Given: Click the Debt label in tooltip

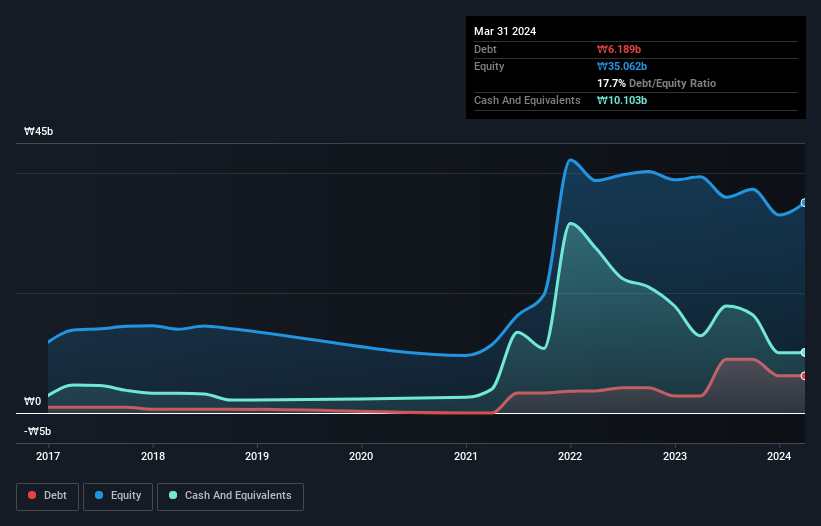Looking at the screenshot, I should click(x=485, y=49).
